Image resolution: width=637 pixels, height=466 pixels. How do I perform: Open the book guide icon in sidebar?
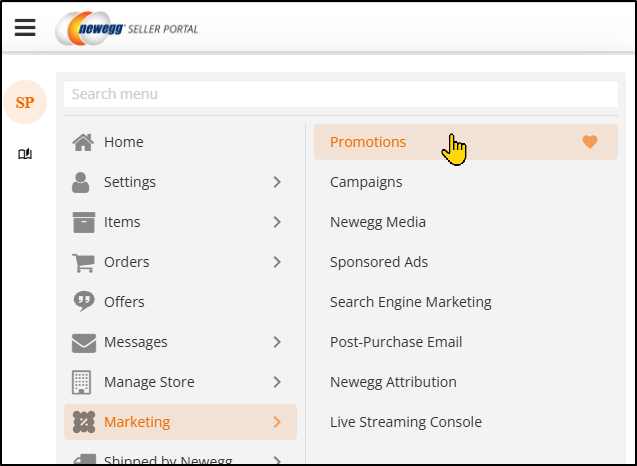coord(25,154)
